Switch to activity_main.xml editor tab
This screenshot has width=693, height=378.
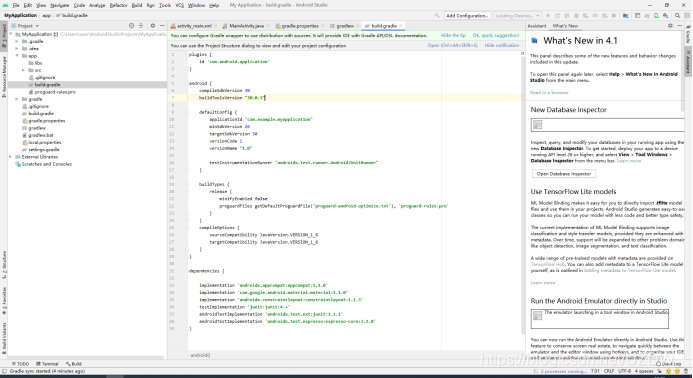click(x=194, y=26)
